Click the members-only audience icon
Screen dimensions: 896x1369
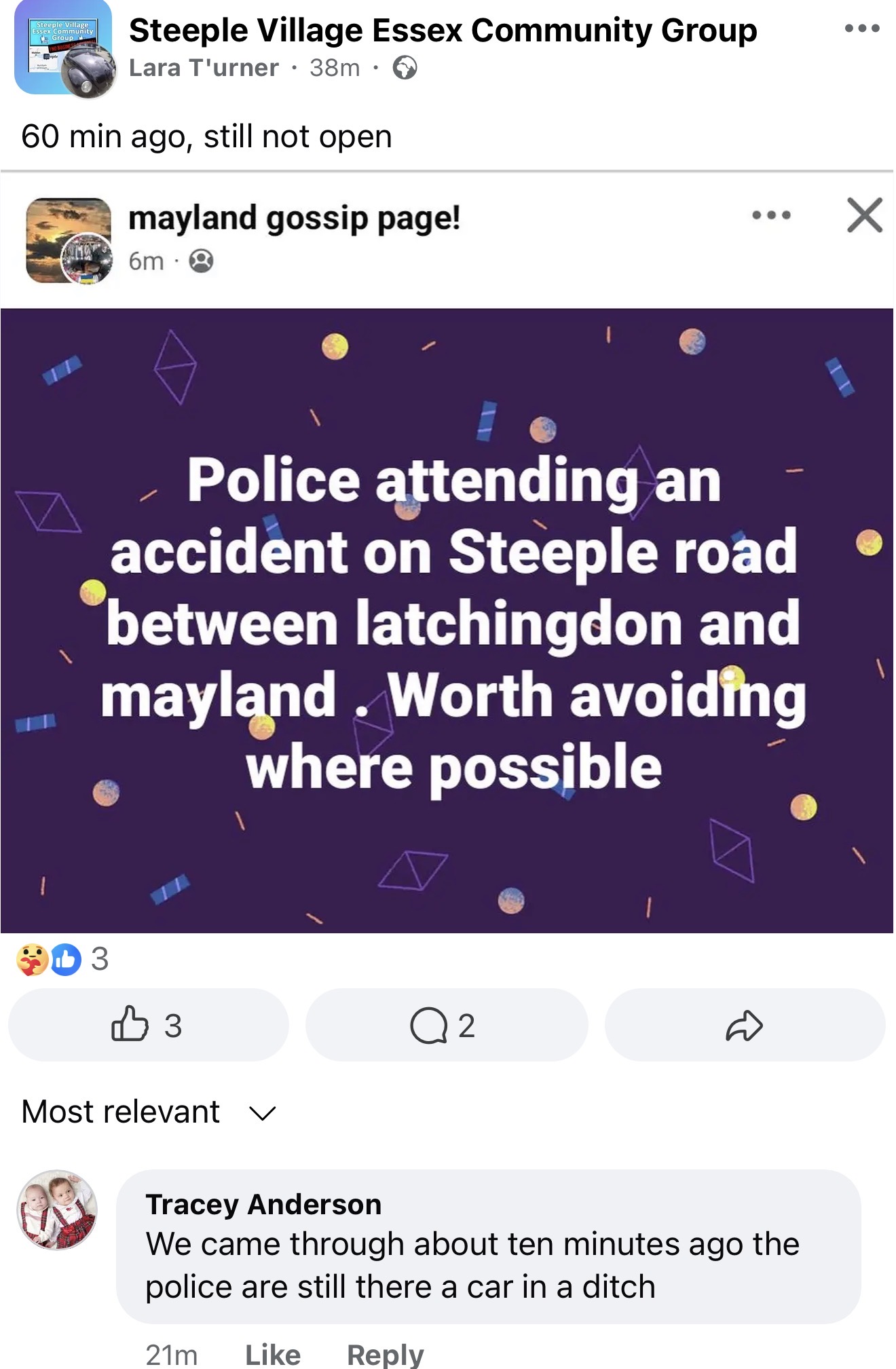(201, 261)
